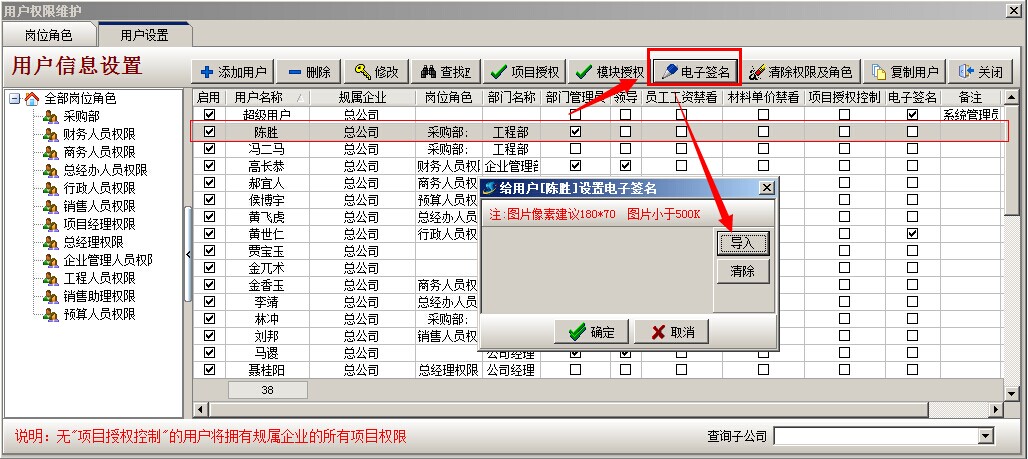This screenshot has width=1028, height=459.
Task: Click 确定 in the signature dialog
Action: click(591, 332)
